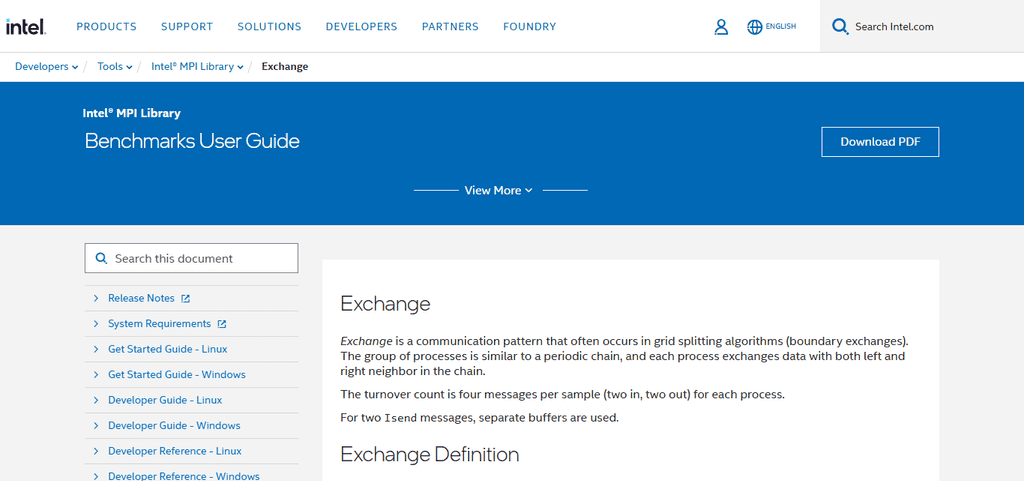Image resolution: width=1024 pixels, height=481 pixels.
Task: Click external link icon beside Release Notes
Action: [x=185, y=298]
